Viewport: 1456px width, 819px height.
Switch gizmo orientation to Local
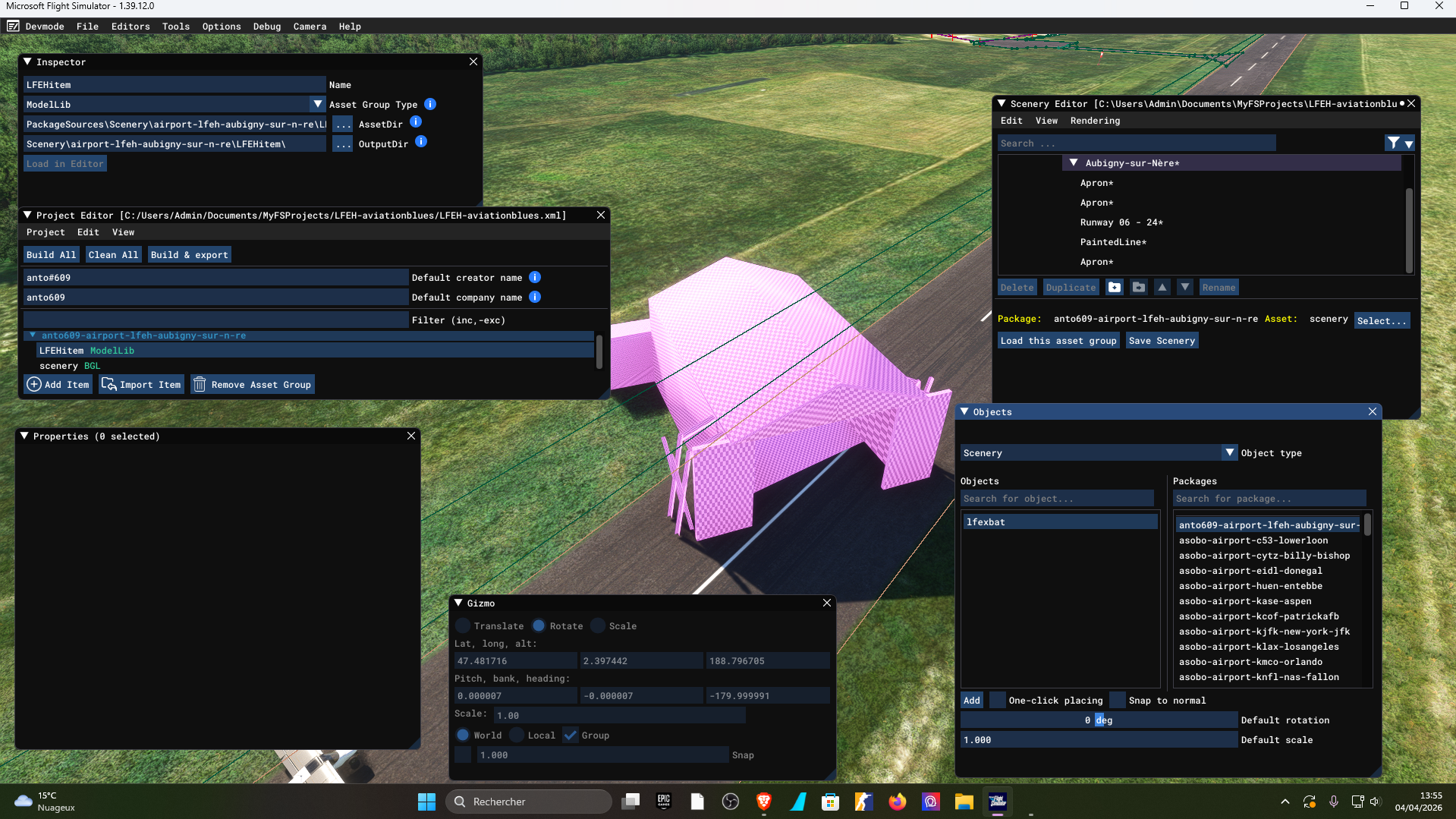click(x=517, y=736)
